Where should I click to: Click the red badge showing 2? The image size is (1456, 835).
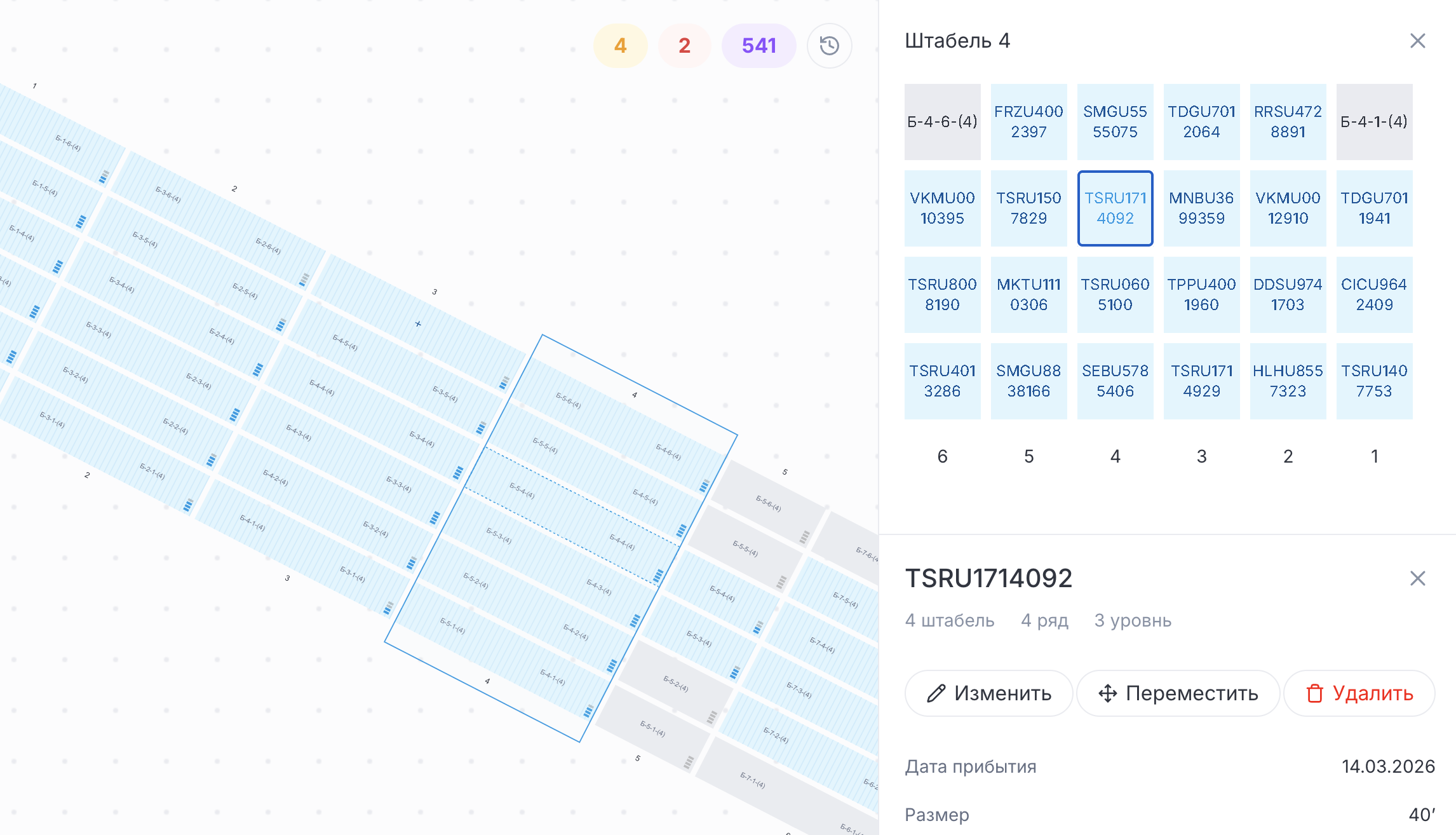(x=684, y=46)
